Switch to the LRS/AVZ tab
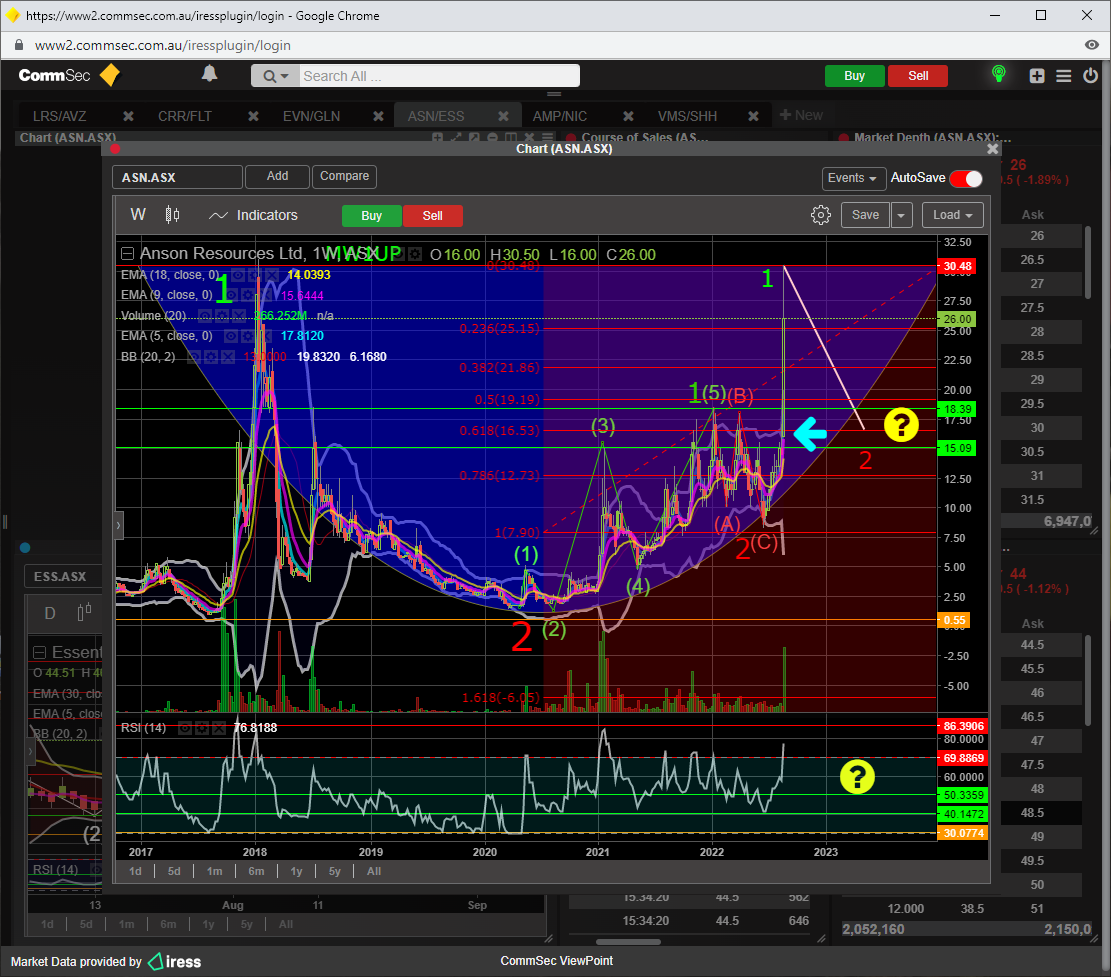The image size is (1111, 977). (60, 116)
